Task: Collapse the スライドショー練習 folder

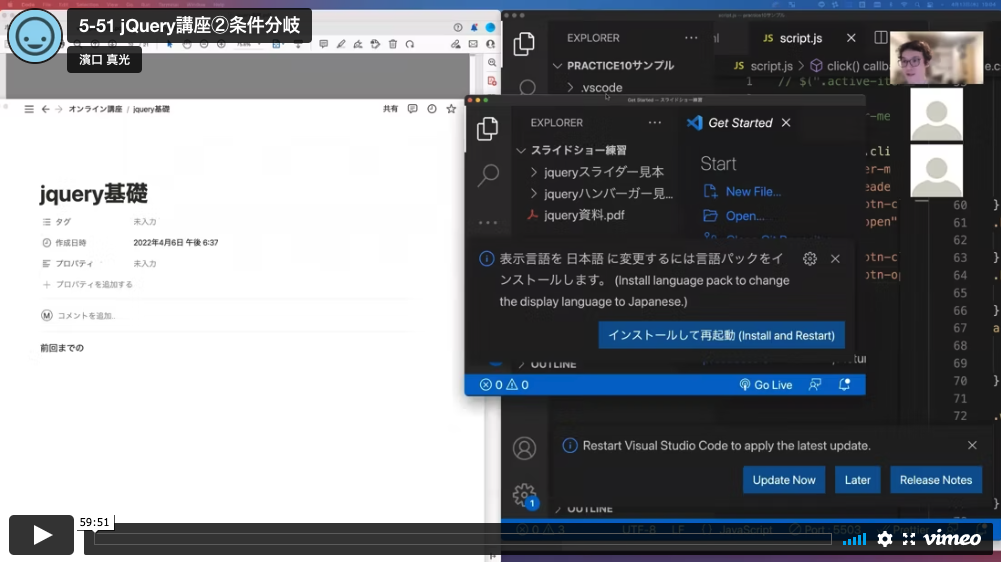Action: click(579, 150)
